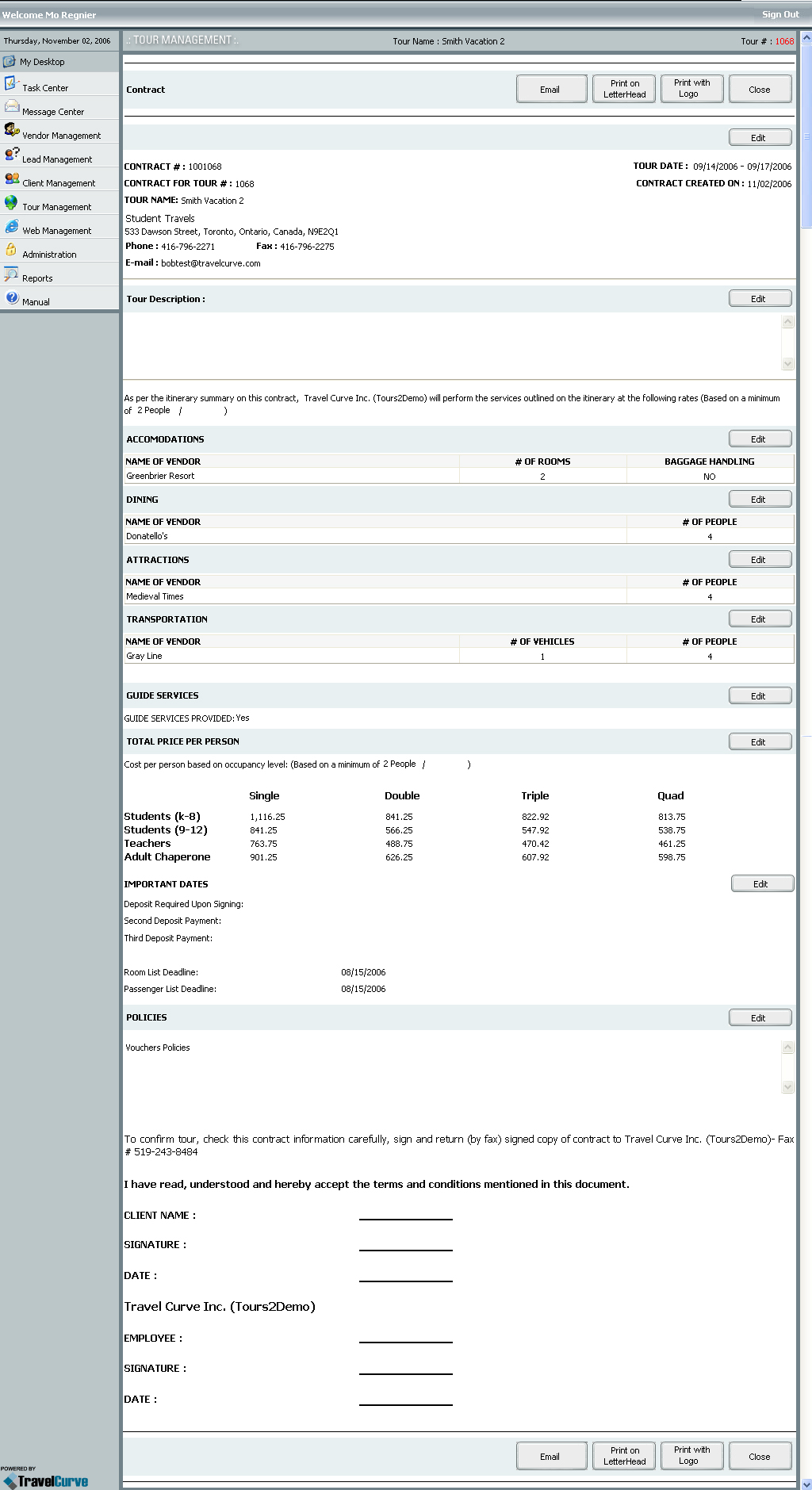The height and width of the screenshot is (1490, 812).
Task: Click the Administration padlock icon
Action: tap(11, 250)
